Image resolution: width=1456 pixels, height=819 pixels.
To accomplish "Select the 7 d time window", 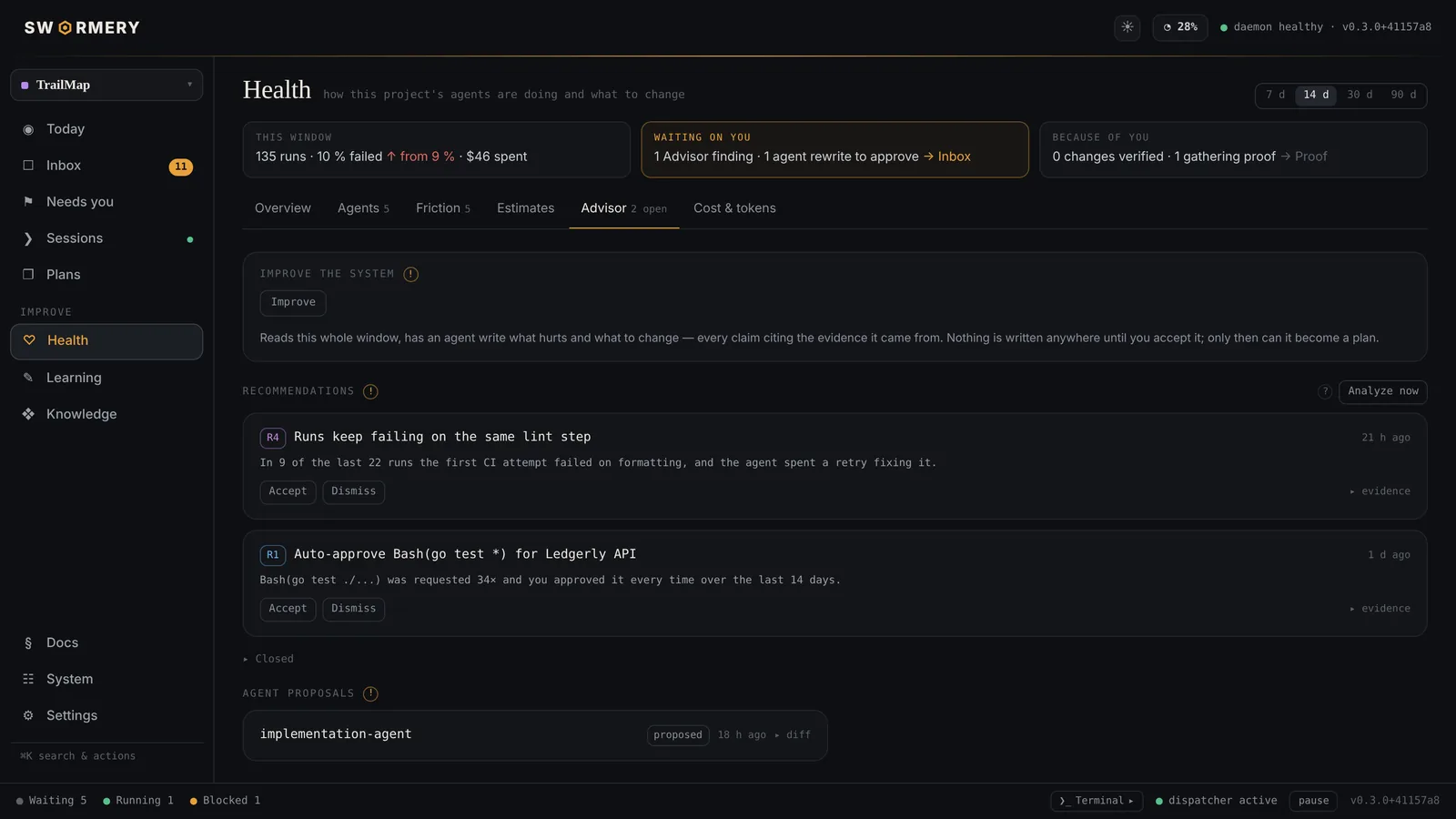I will [x=1276, y=95].
